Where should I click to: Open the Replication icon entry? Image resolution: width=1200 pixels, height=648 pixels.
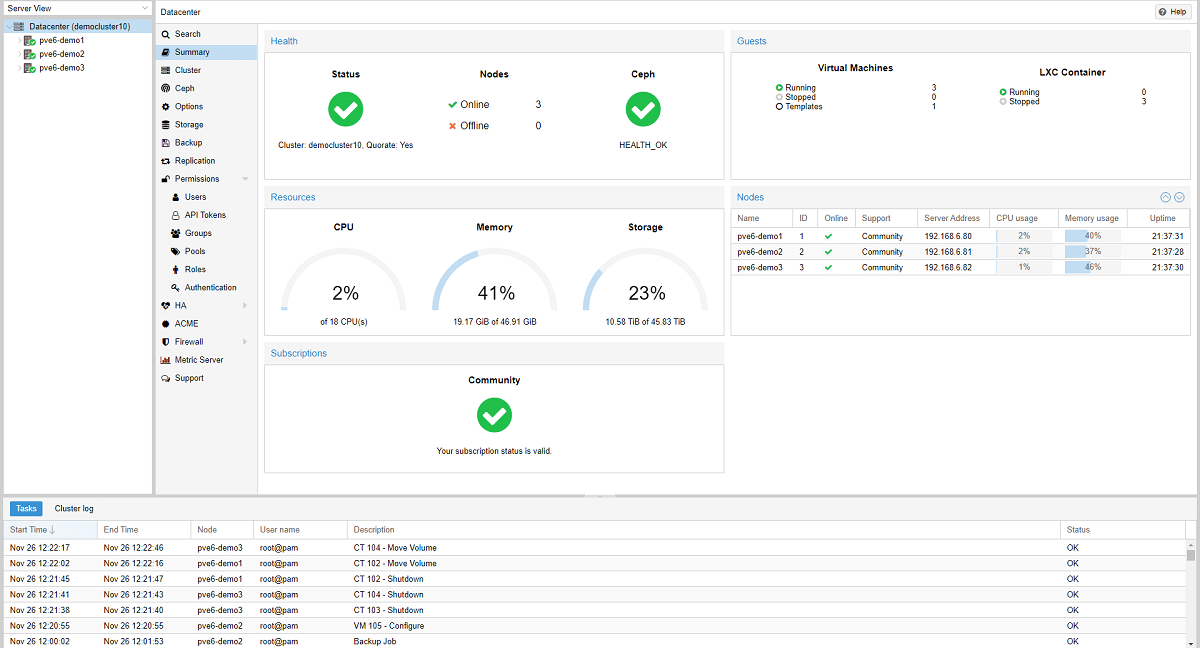[165, 161]
